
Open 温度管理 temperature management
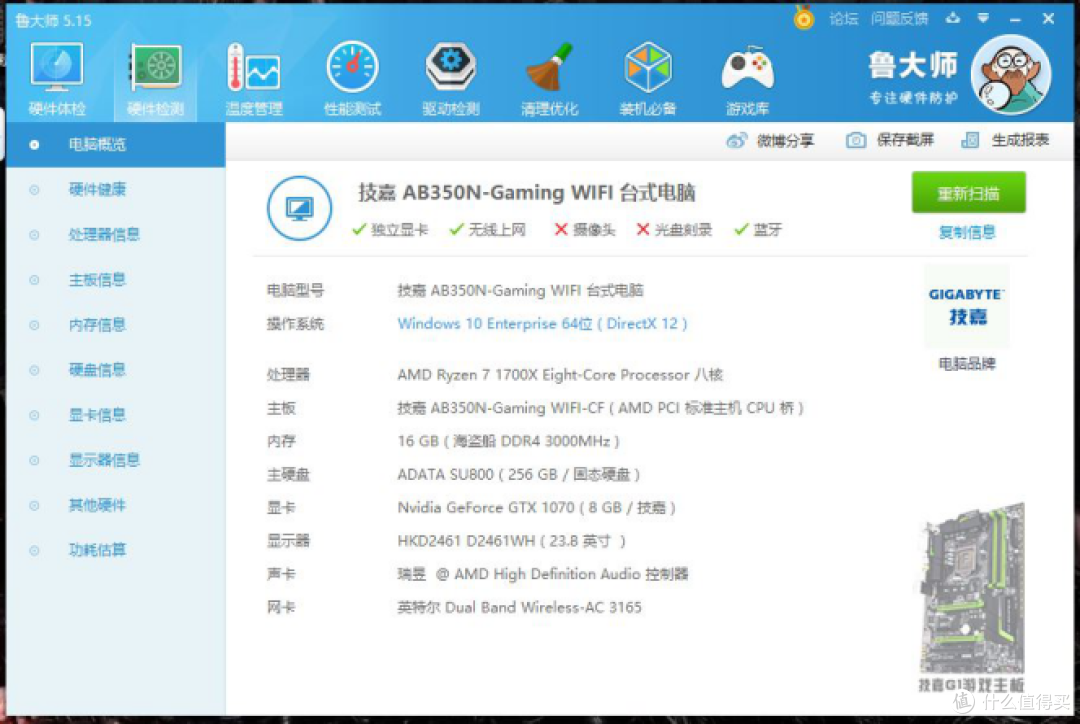pyautogui.click(x=254, y=78)
